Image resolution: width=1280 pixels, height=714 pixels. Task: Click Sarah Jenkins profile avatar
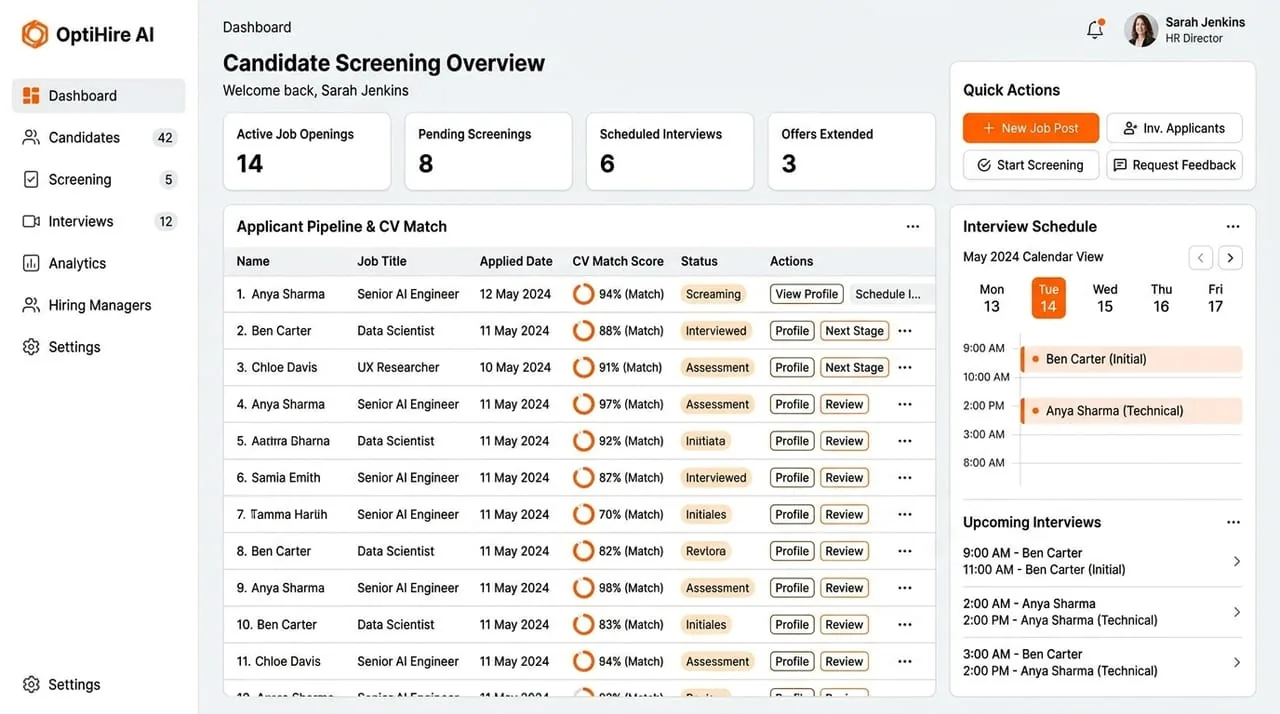click(1141, 30)
